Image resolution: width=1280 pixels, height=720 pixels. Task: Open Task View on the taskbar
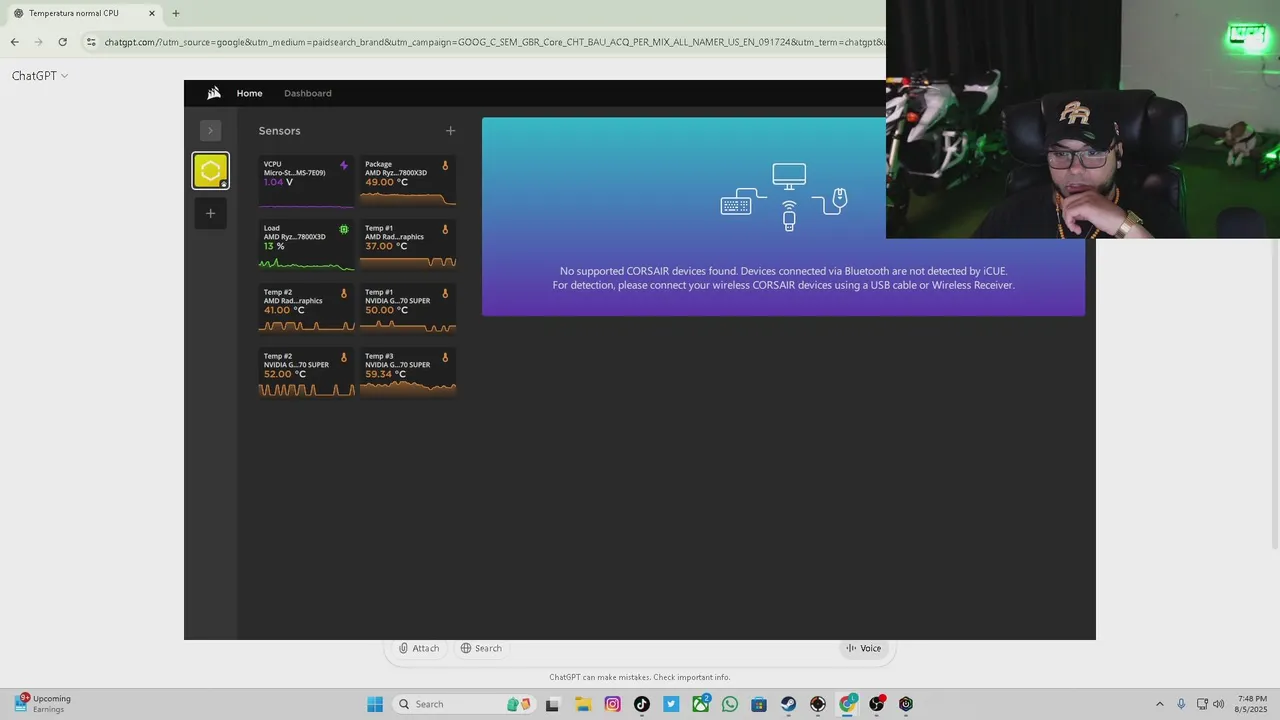tap(552, 704)
